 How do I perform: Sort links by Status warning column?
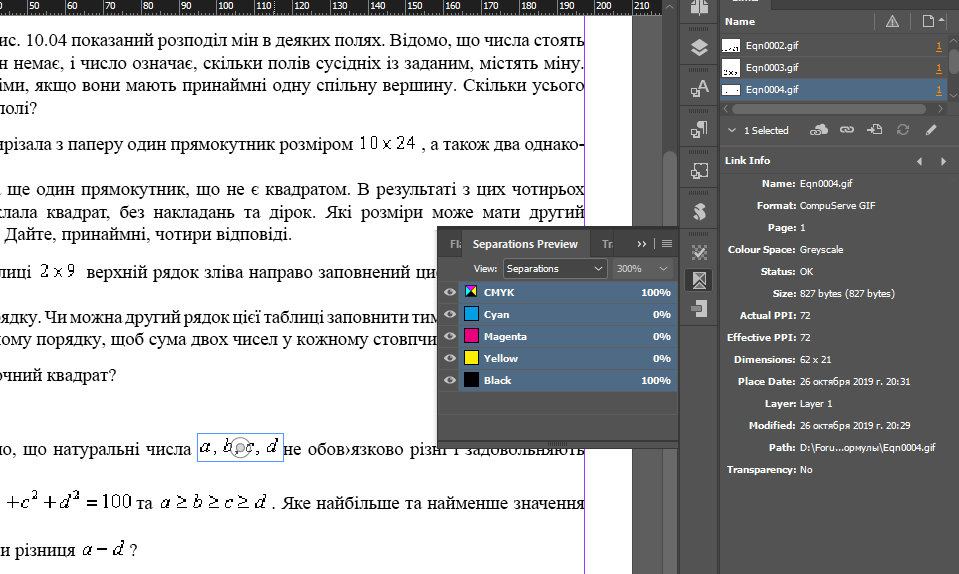(892, 21)
